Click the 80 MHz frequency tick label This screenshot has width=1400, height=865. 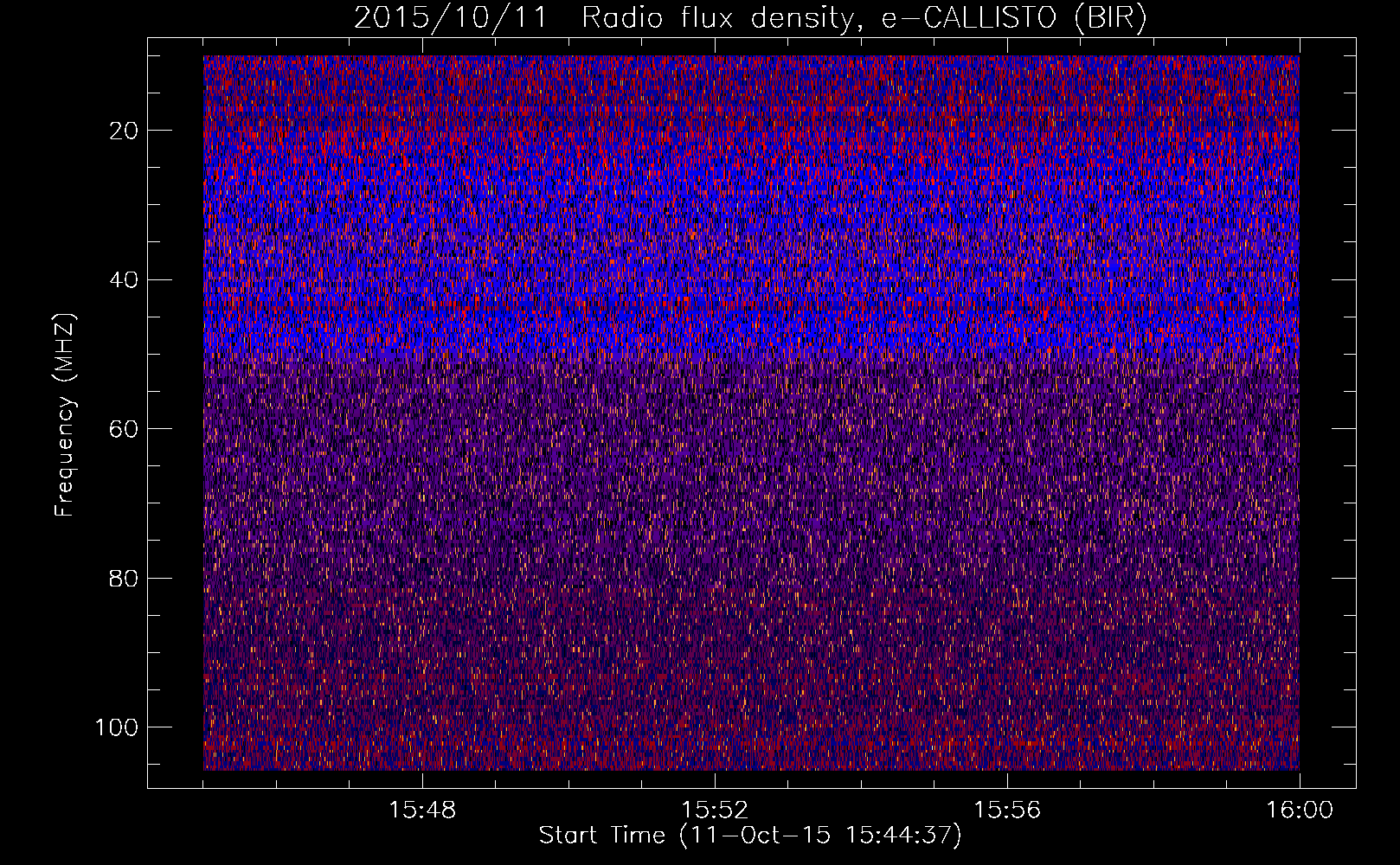[x=125, y=579]
